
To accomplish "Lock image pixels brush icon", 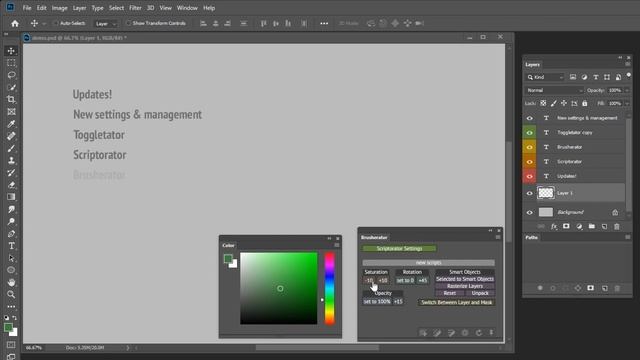I will pos(553,104).
